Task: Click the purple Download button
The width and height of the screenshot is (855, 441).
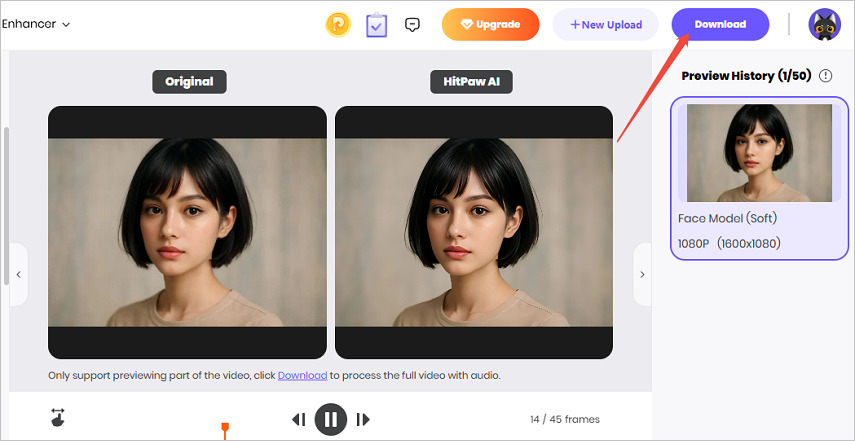Action: pyautogui.click(x=720, y=25)
